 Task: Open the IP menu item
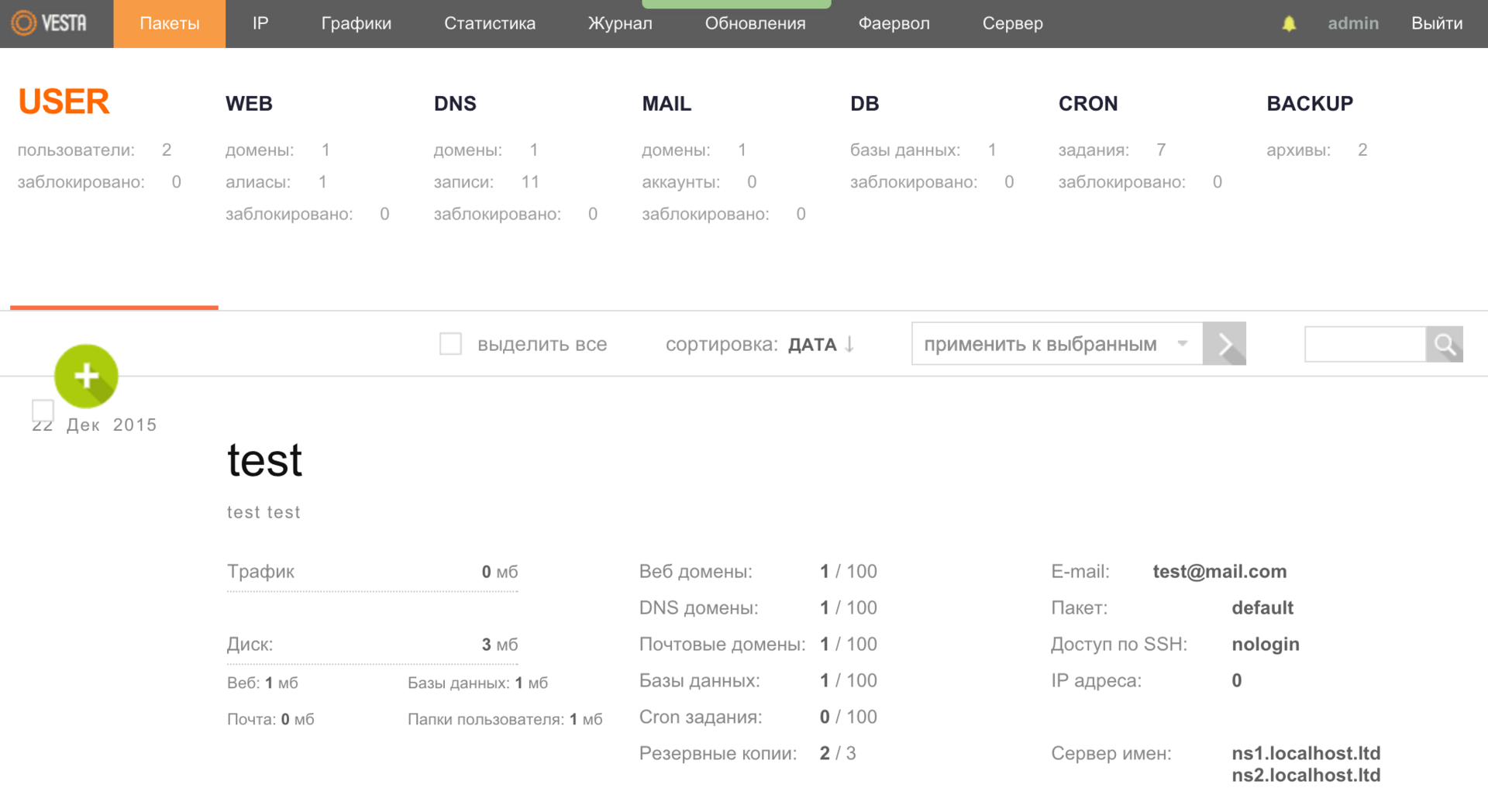(x=260, y=24)
